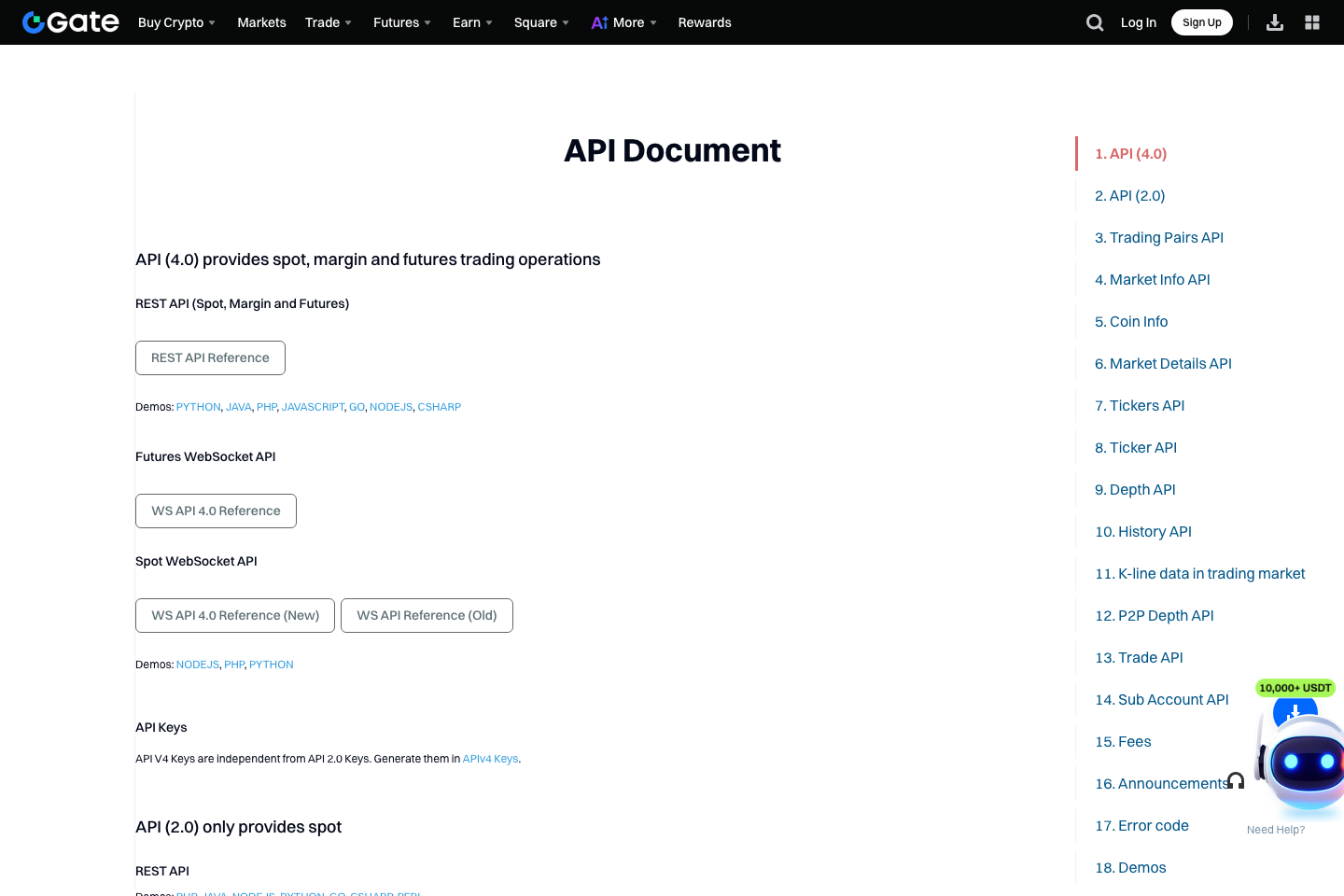Click the PYTHON demo link

coord(198,406)
